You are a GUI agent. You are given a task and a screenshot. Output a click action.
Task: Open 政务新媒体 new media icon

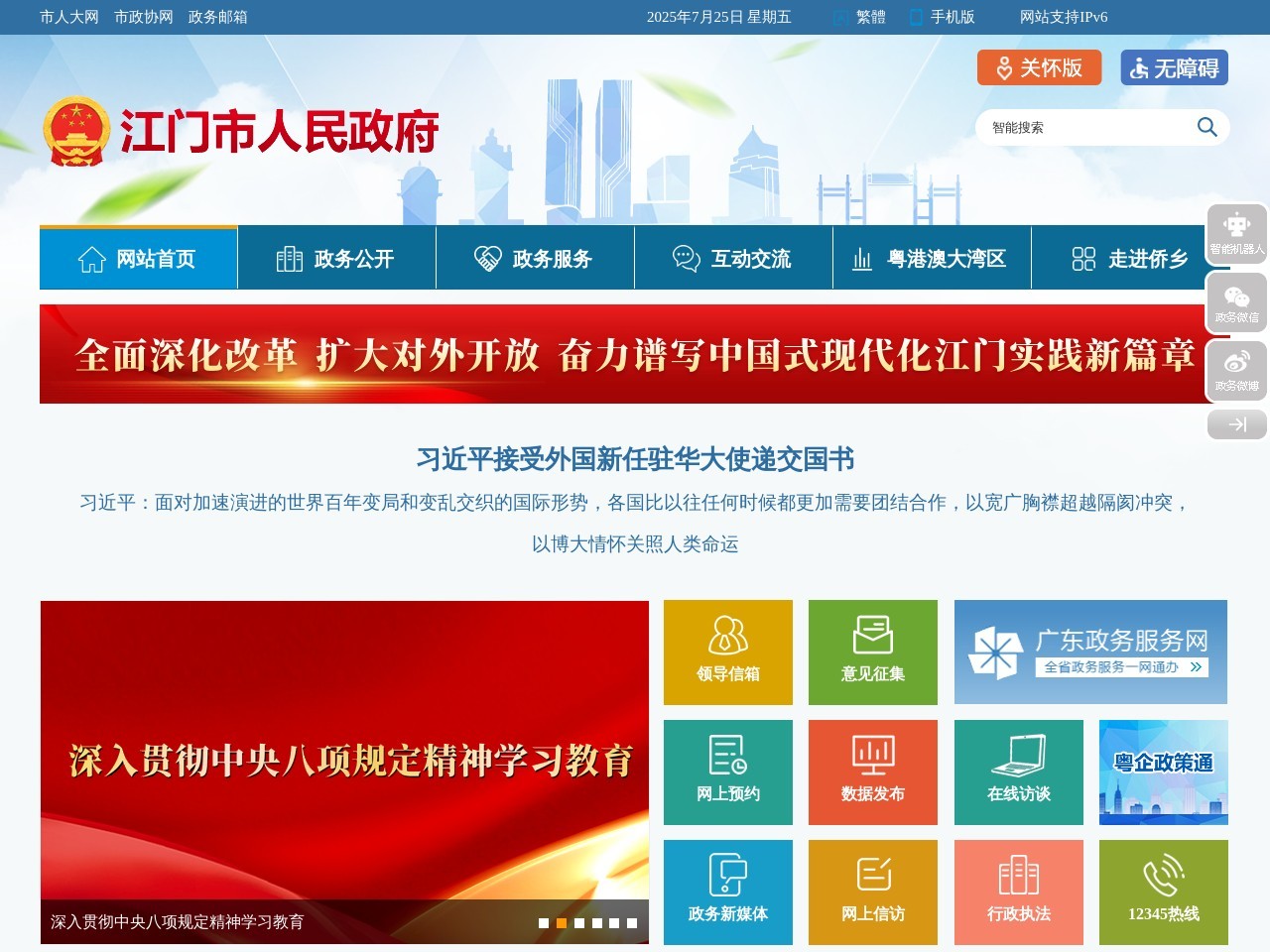(x=727, y=892)
